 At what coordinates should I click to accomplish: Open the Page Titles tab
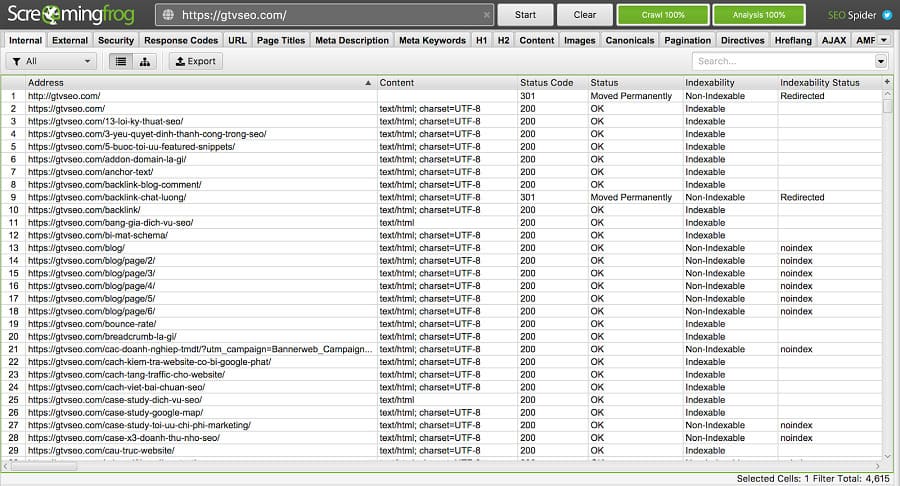coord(280,40)
